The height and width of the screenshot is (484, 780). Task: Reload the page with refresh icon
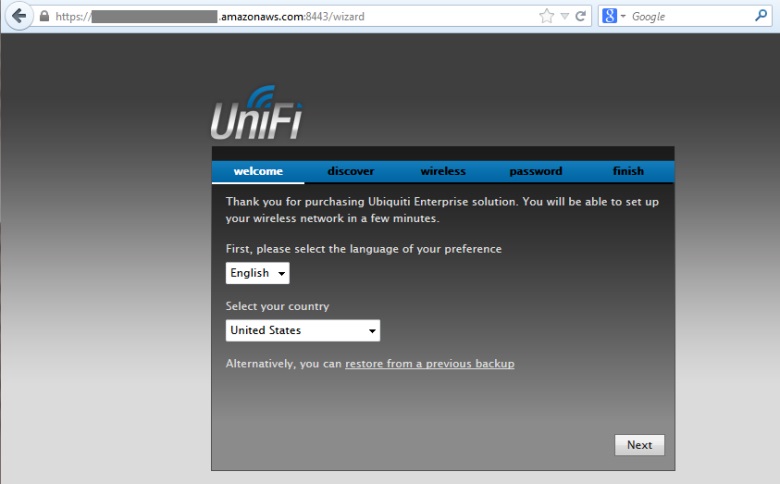[580, 16]
